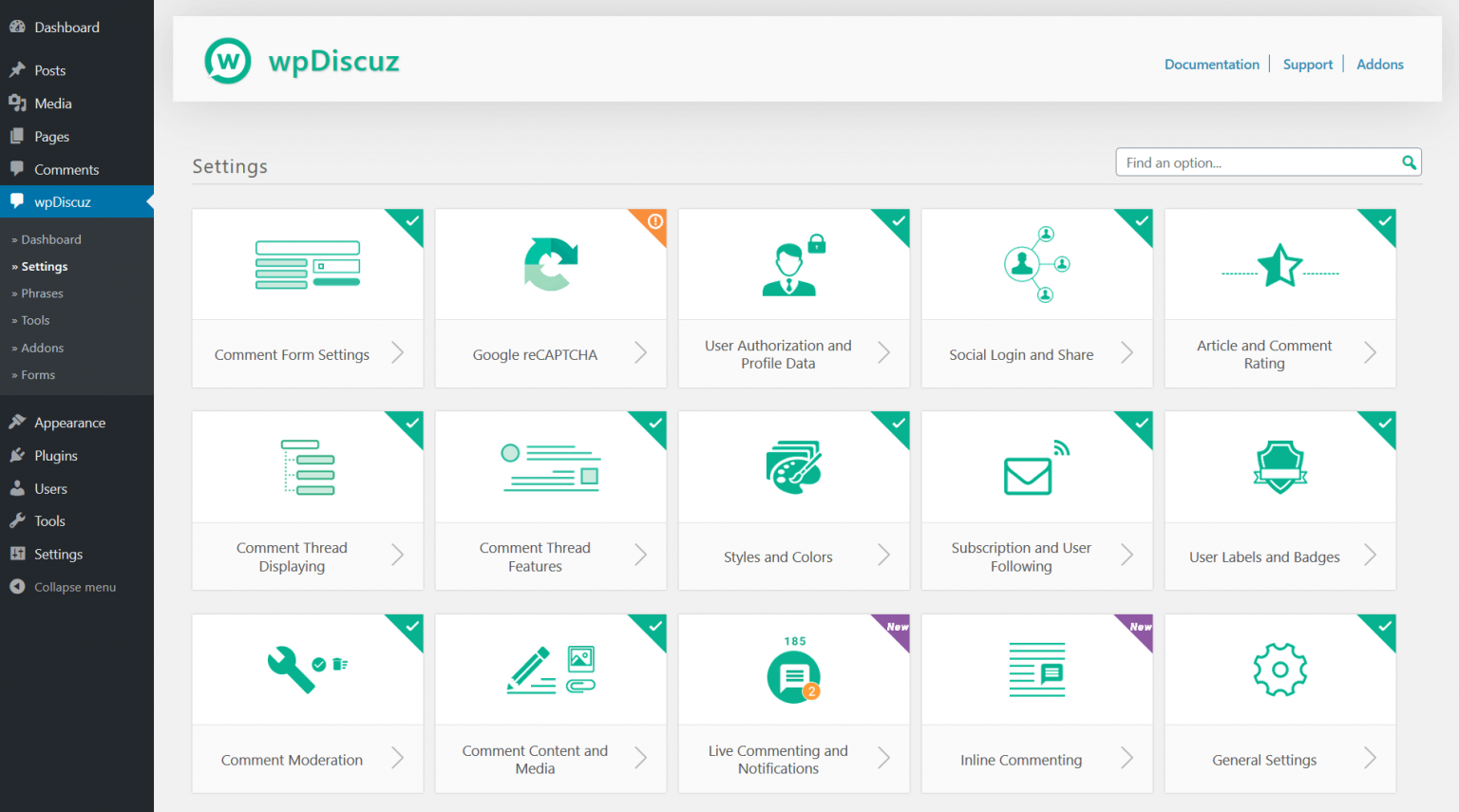Open the Documentation link
1459x812 pixels.
(1212, 64)
